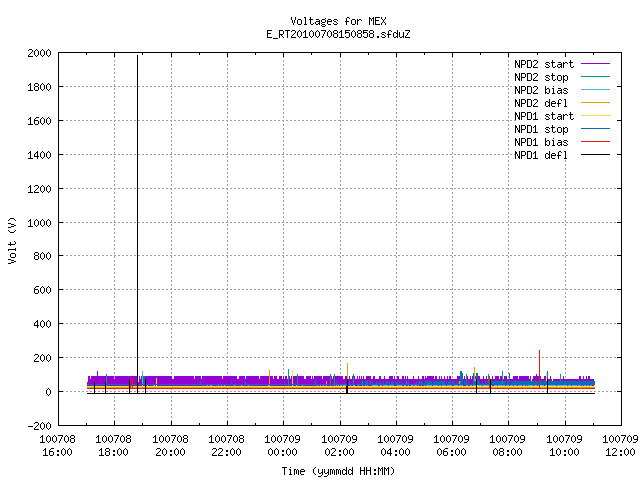640x480 pixels.
Task: Click the -200 y-axis tick label
Action: [x=39, y=426]
